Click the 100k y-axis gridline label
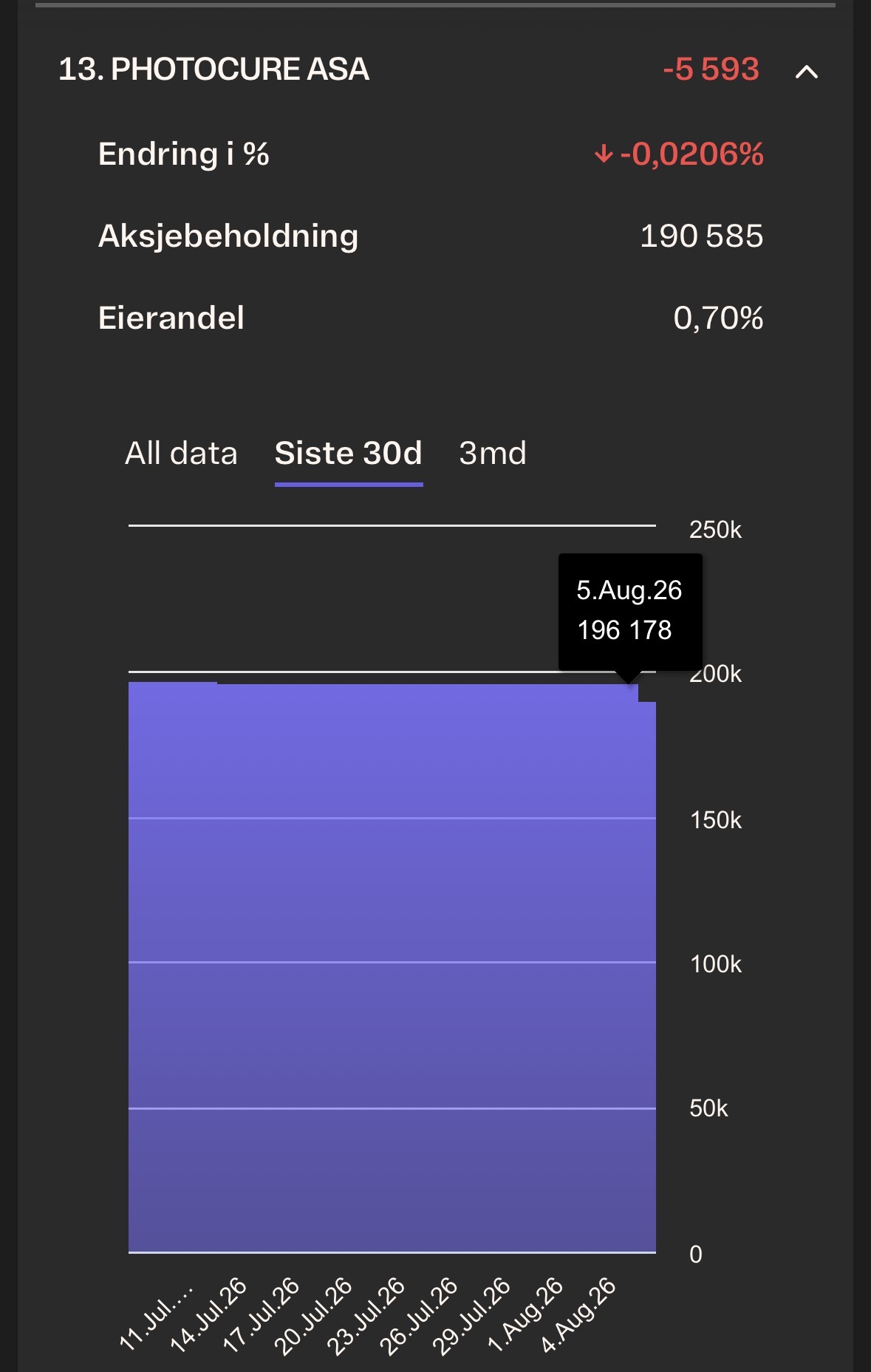The width and height of the screenshot is (871, 1372). pos(715,964)
